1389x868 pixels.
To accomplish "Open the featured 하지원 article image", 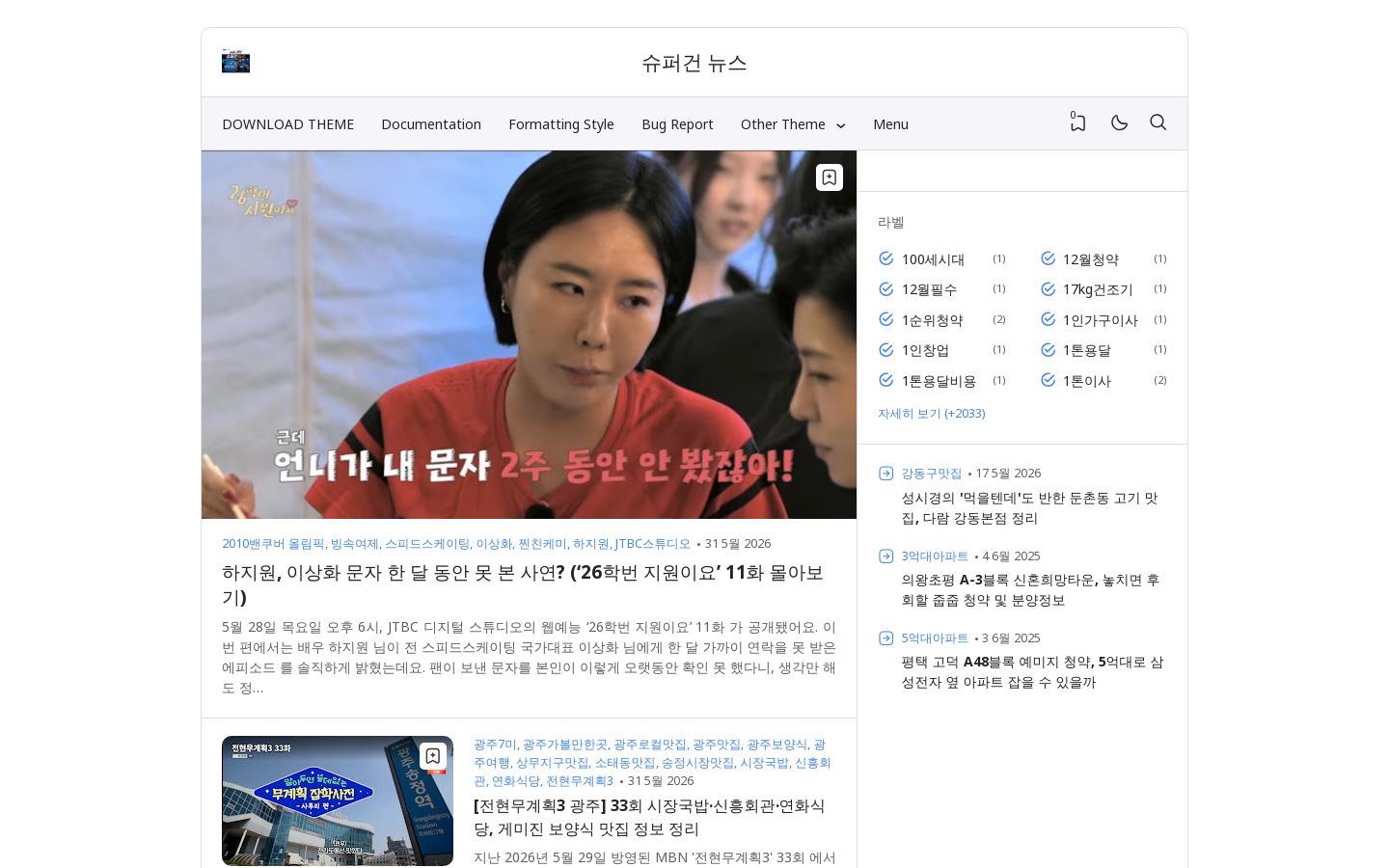I will coord(529,335).
